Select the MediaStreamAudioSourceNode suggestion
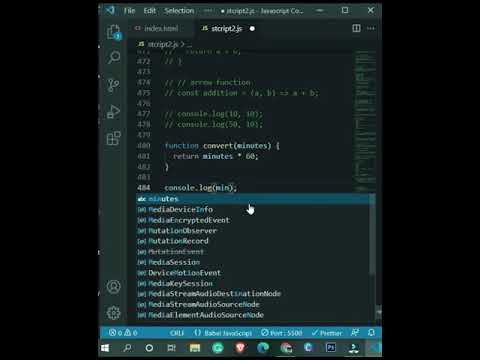 click(x=253, y=304)
